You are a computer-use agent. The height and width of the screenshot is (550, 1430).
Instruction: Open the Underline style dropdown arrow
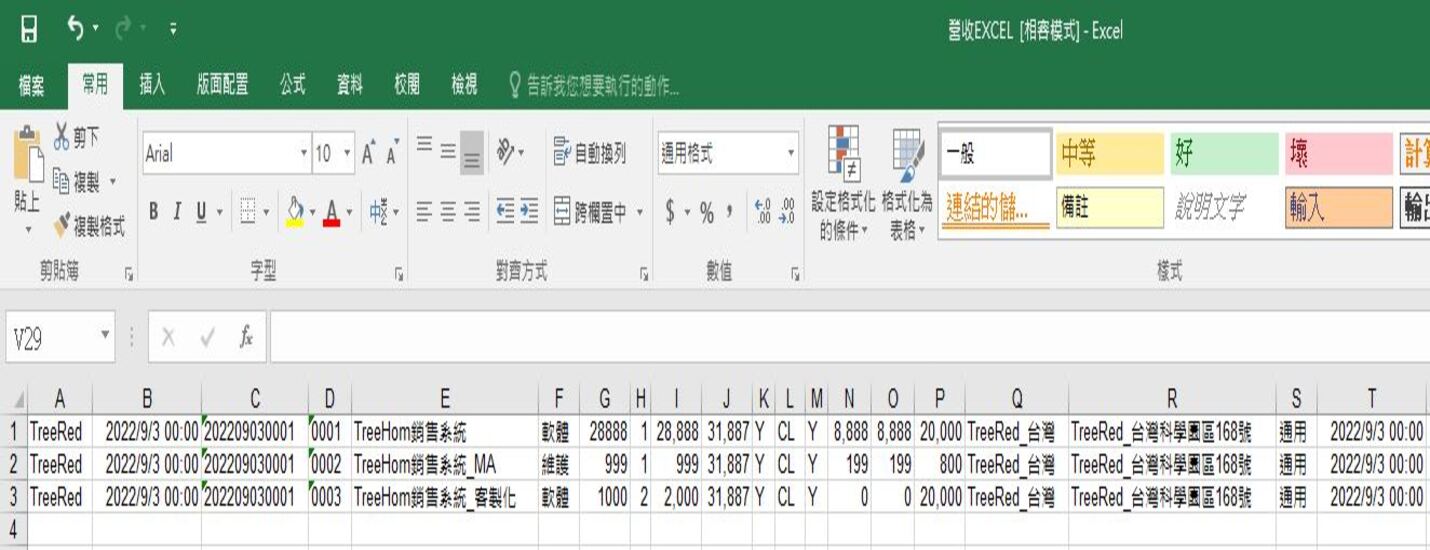click(x=220, y=212)
